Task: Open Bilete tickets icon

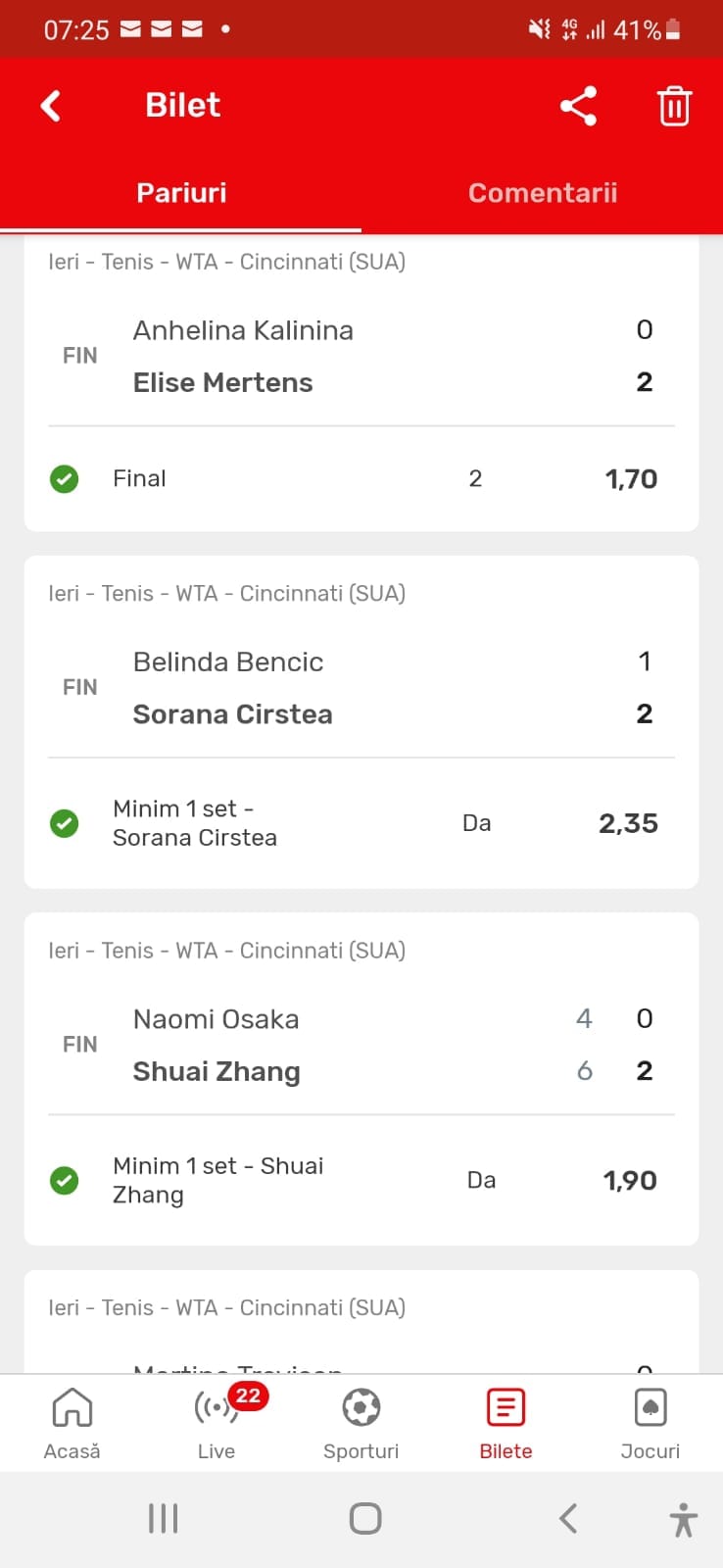Action: click(506, 1409)
